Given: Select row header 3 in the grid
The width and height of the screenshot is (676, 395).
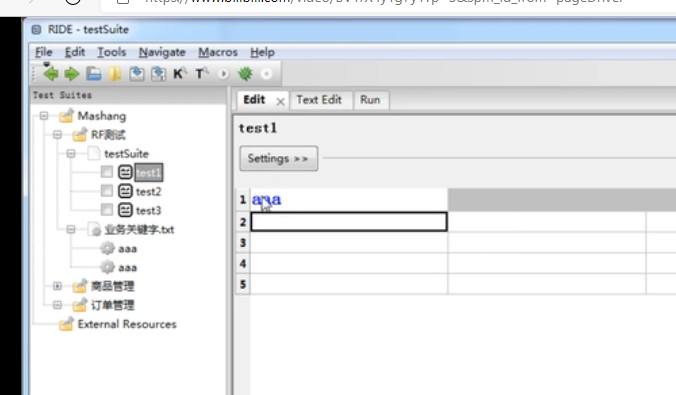Looking at the screenshot, I should pyautogui.click(x=243, y=243).
